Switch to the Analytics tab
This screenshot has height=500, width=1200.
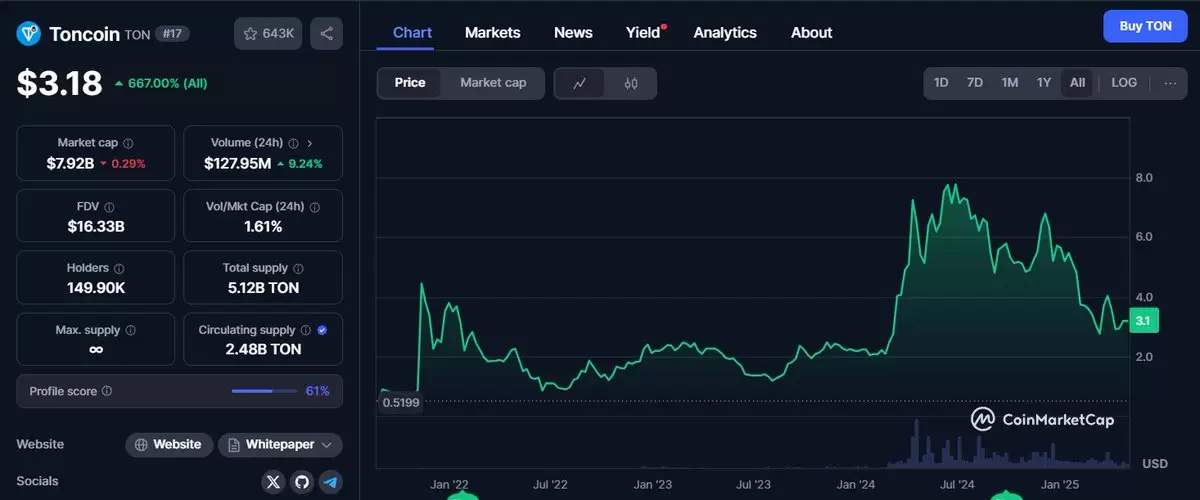coord(725,32)
